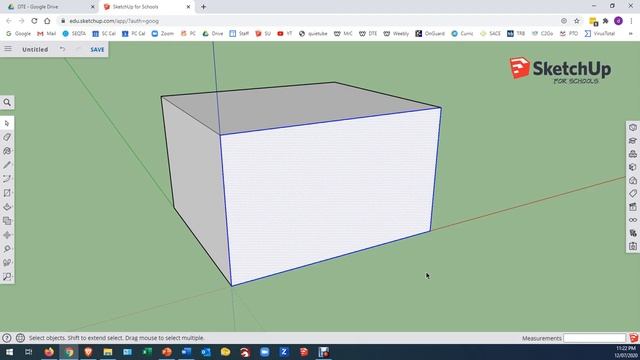
Task: Open the Mail bookmark
Action: click(47, 33)
